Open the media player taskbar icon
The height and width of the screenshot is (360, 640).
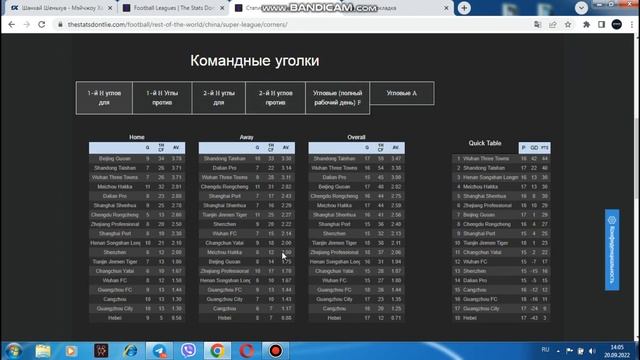click(x=71, y=351)
